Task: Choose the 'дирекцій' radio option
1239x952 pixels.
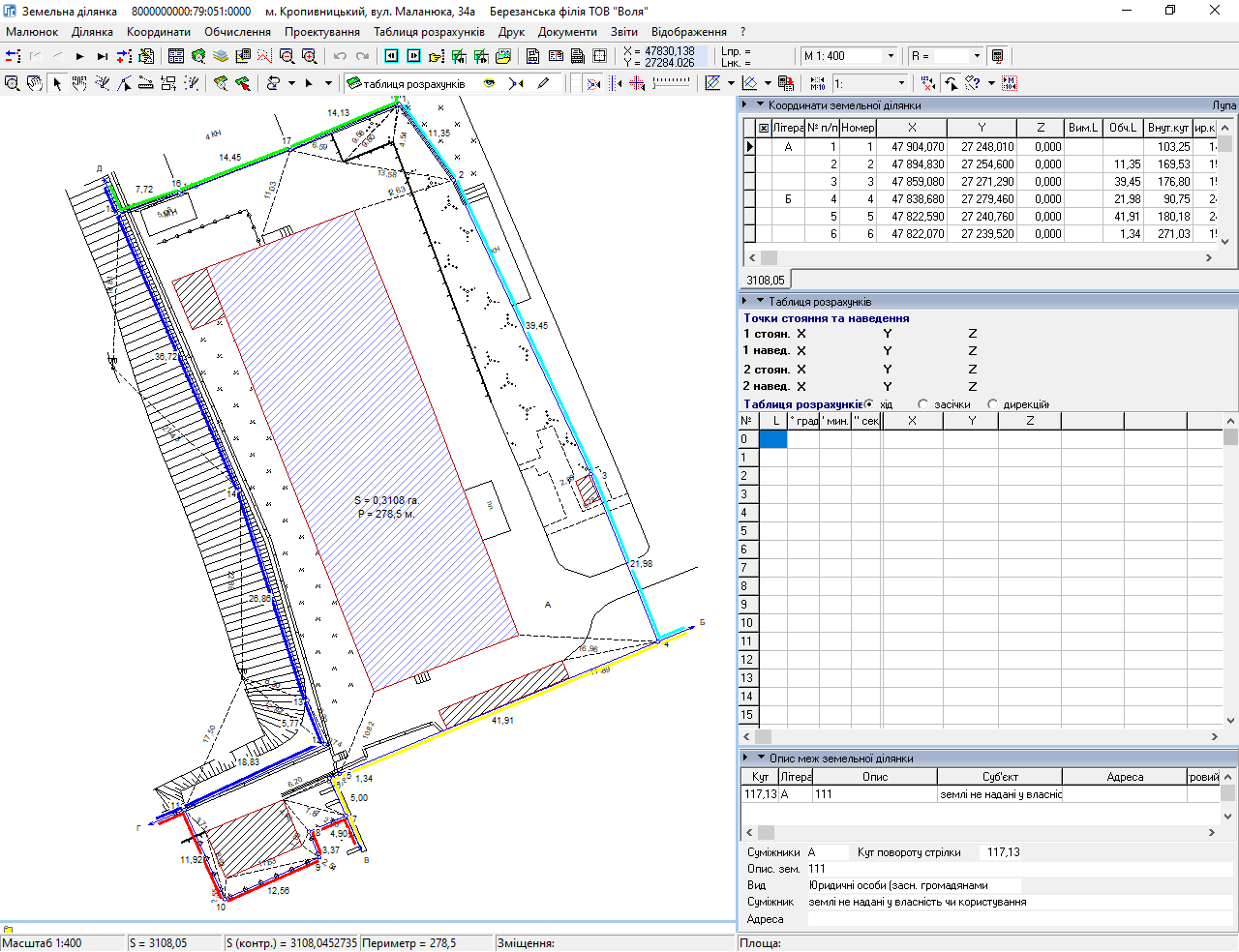Action: pos(992,404)
